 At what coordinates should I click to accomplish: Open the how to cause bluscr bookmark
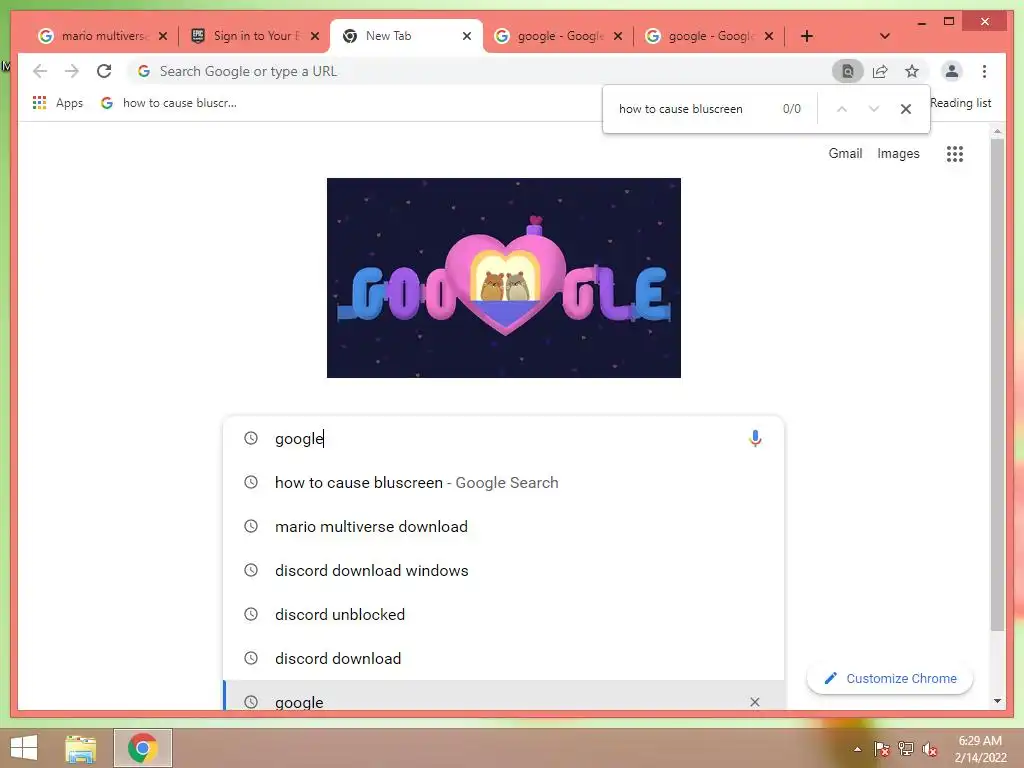[x=169, y=103]
